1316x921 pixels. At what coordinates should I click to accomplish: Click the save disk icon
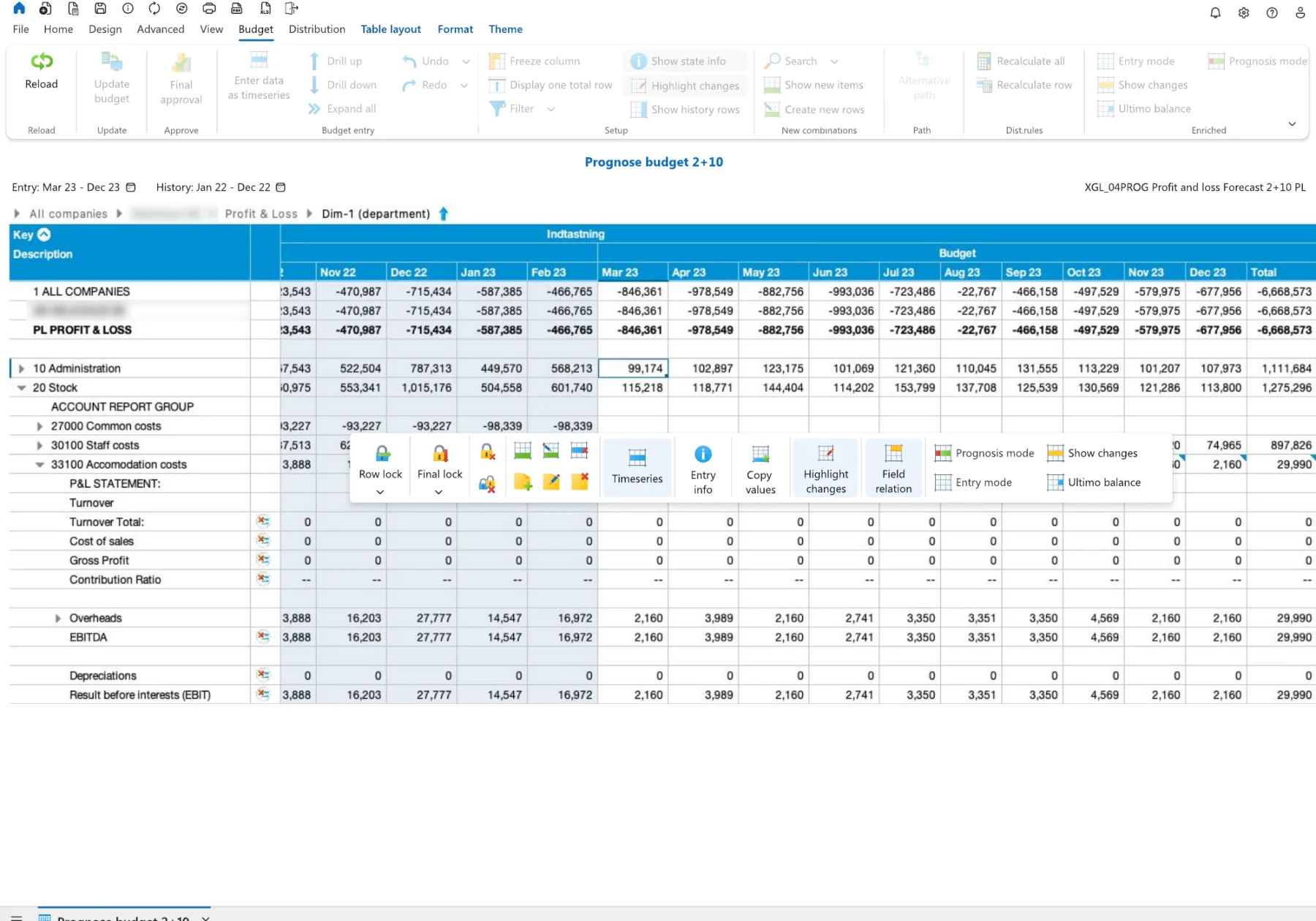coord(101,9)
